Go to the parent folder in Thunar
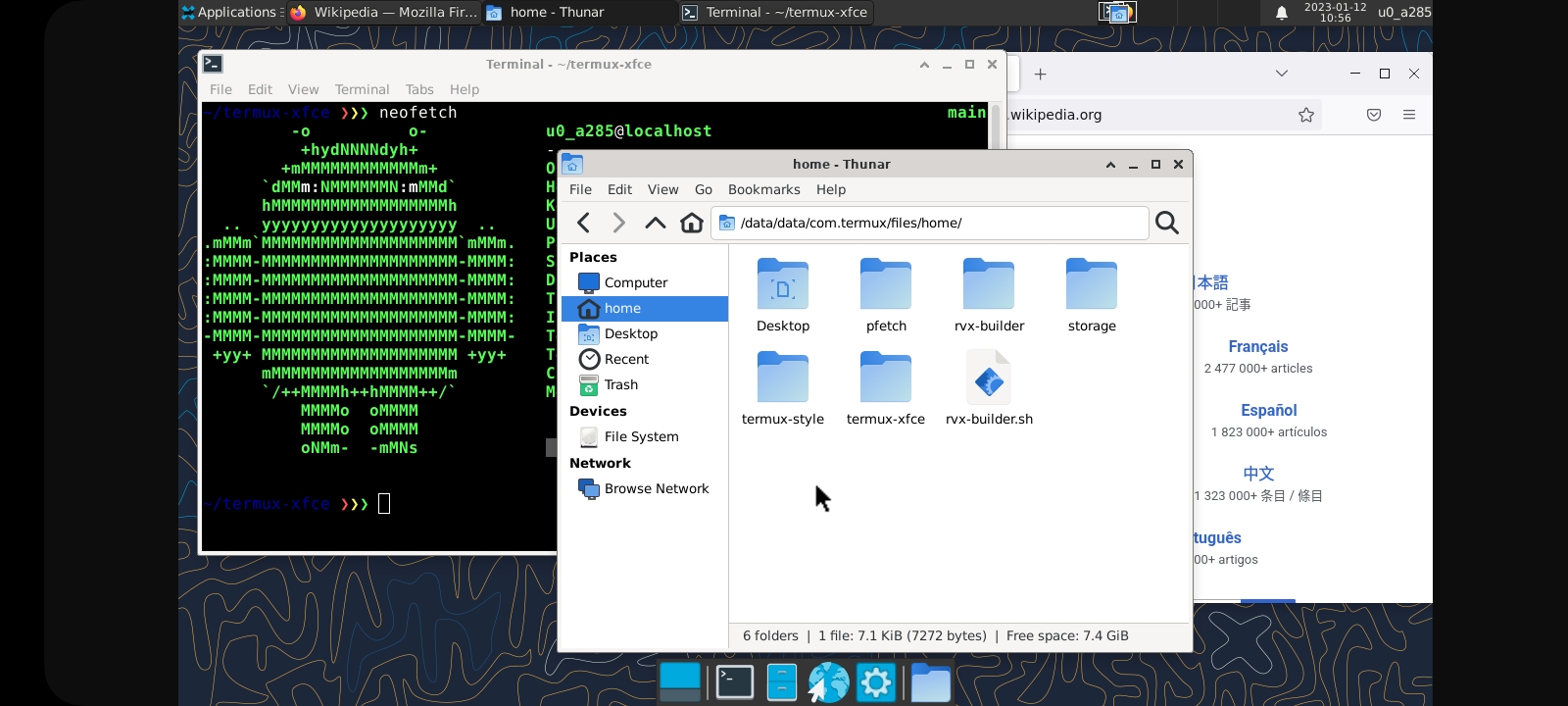Viewport: 1568px width, 706px height. [655, 223]
